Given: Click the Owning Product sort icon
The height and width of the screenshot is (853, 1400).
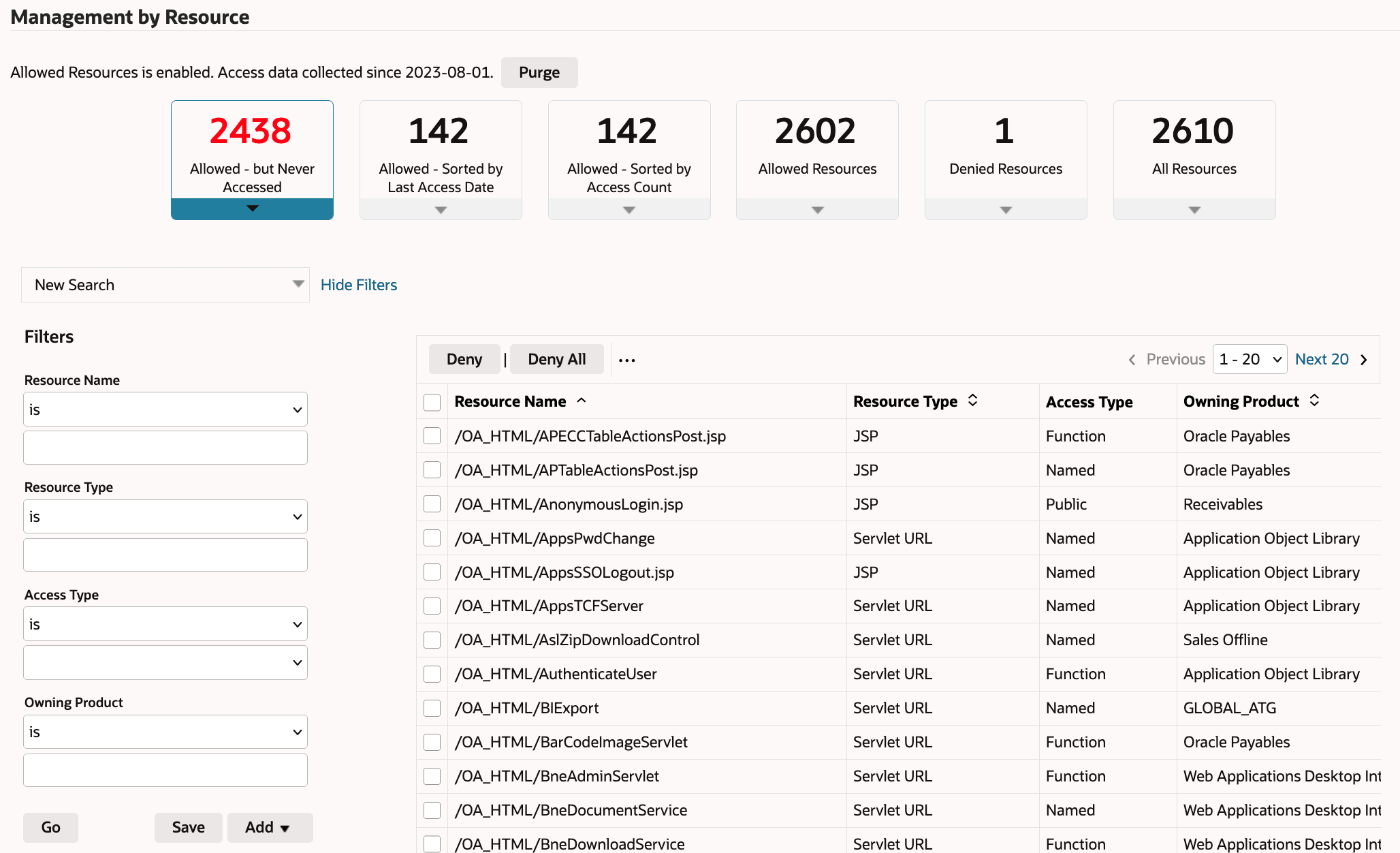Looking at the screenshot, I should (x=1314, y=401).
